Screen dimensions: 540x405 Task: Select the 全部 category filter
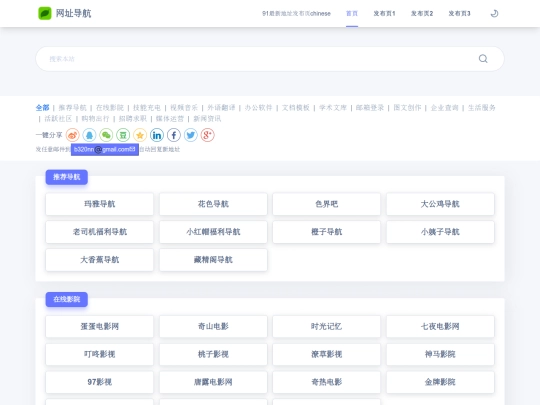[x=42, y=108]
